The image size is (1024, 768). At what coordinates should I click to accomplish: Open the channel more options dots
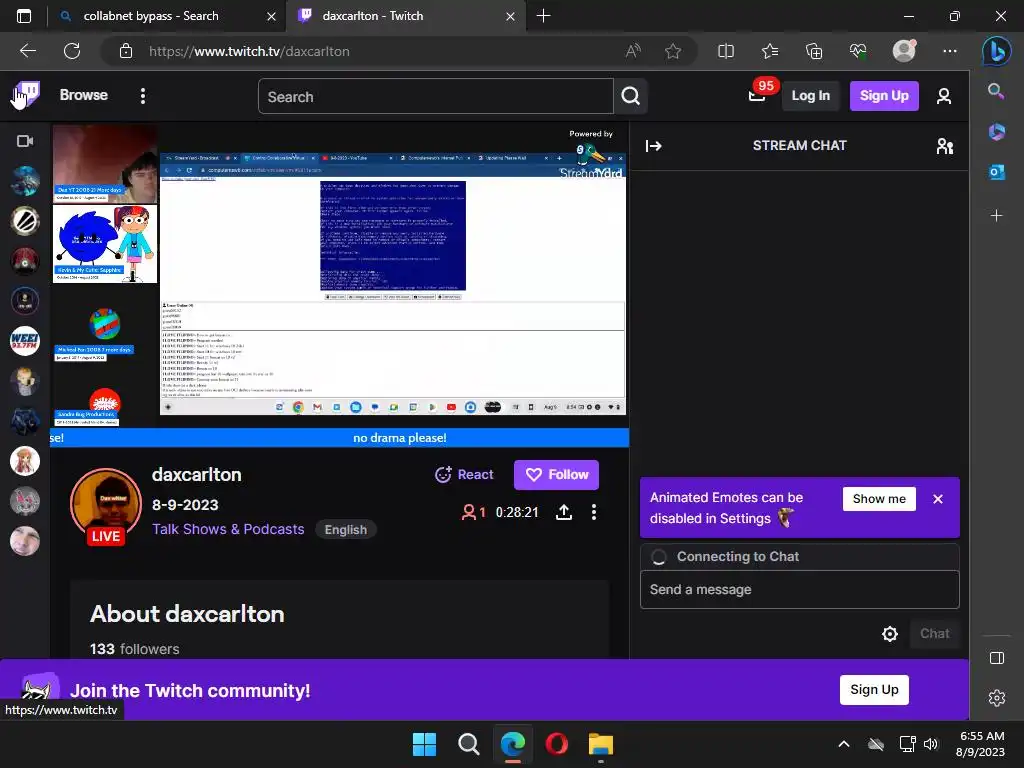tap(594, 512)
